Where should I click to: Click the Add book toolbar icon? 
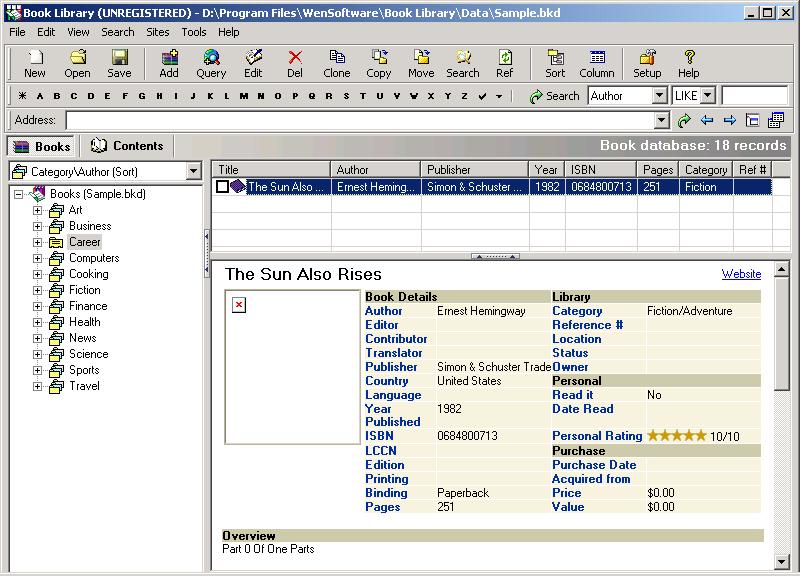pos(169,64)
